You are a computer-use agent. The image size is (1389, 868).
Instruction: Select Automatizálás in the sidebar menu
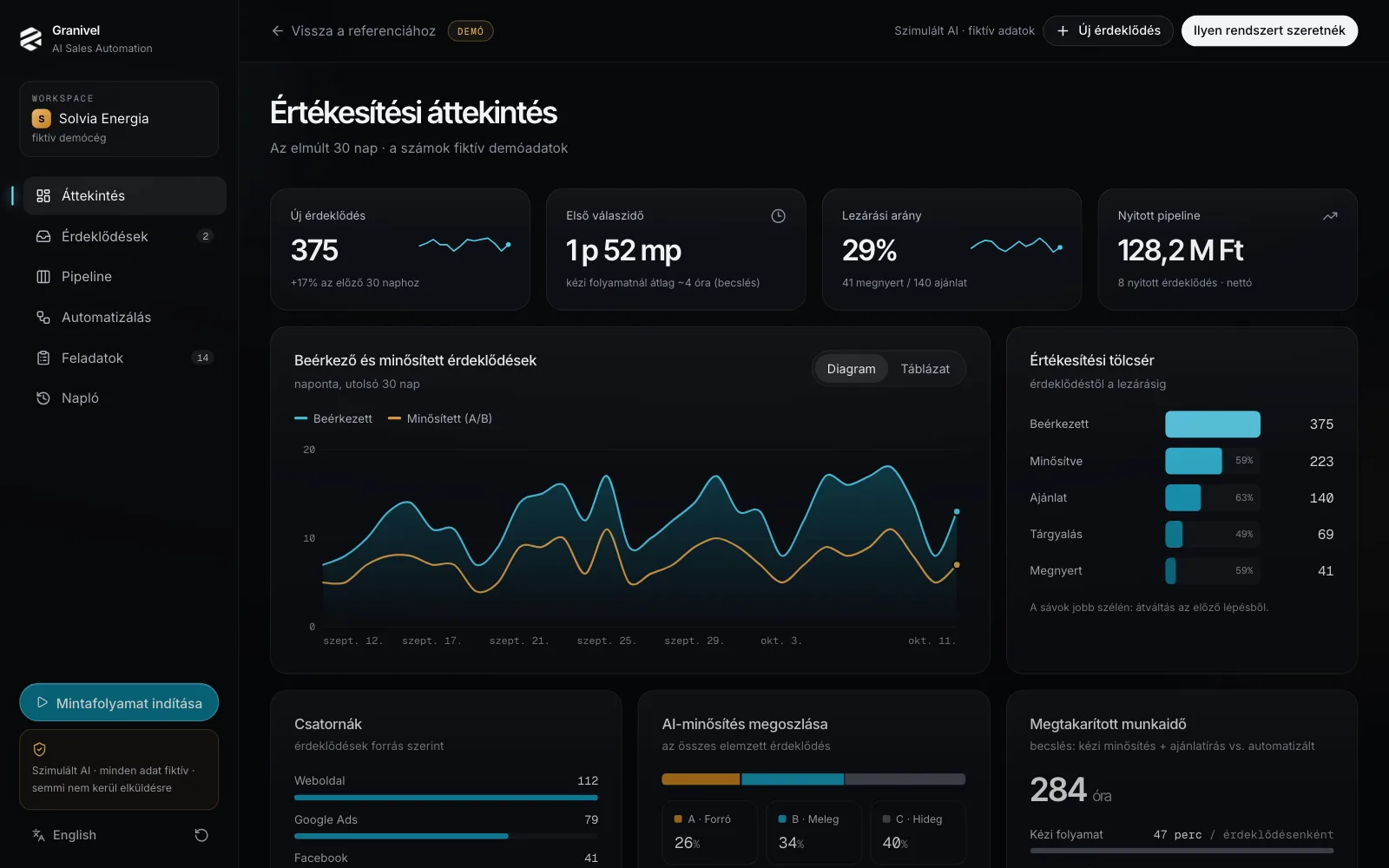coord(125,318)
